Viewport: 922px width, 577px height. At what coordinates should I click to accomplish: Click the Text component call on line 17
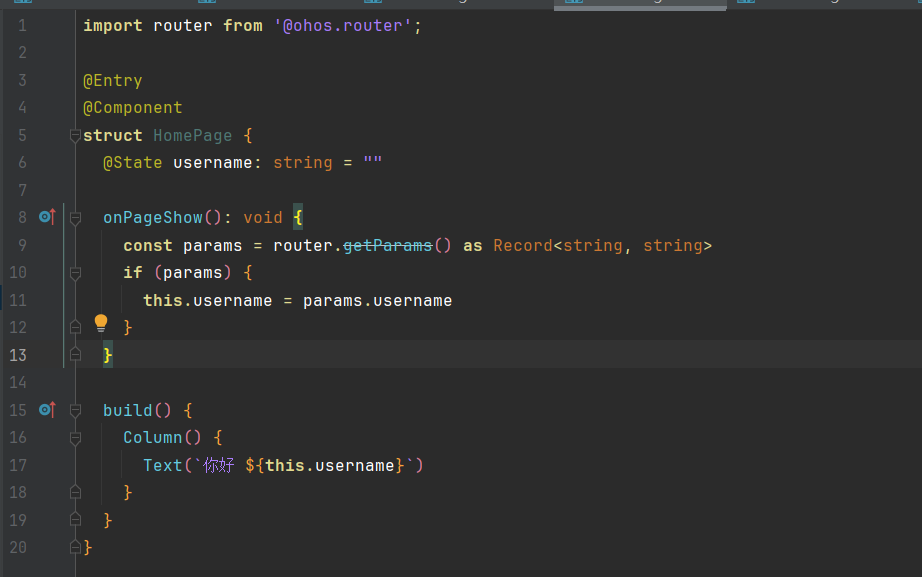pyautogui.click(x=163, y=465)
